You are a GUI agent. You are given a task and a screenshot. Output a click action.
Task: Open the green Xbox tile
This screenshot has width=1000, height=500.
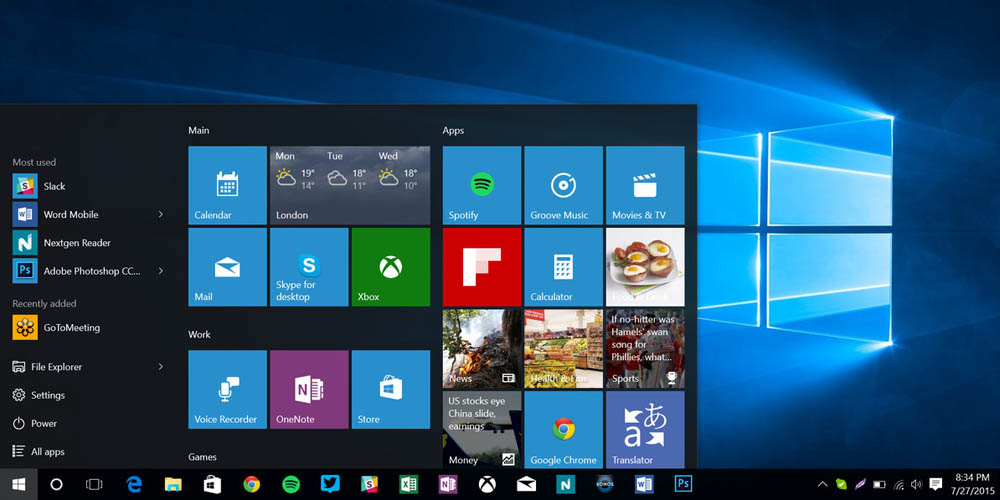(390, 267)
